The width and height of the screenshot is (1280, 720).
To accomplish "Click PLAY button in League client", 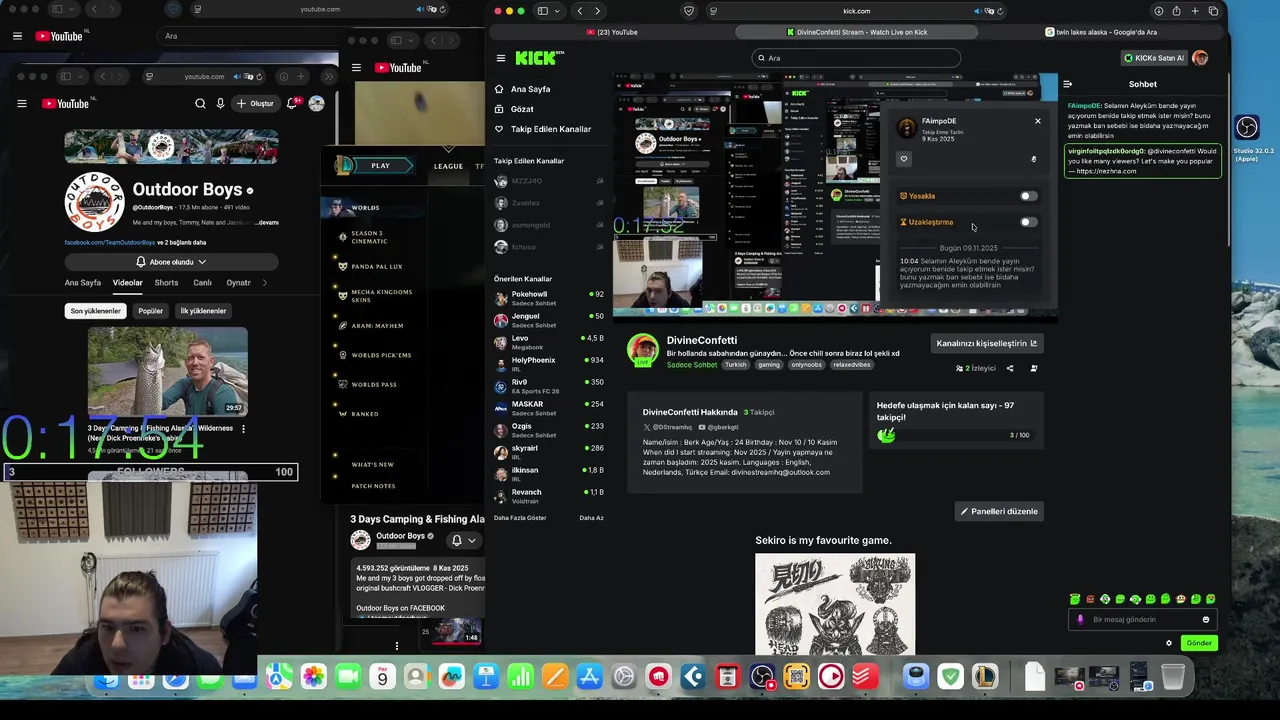I will pos(380,166).
